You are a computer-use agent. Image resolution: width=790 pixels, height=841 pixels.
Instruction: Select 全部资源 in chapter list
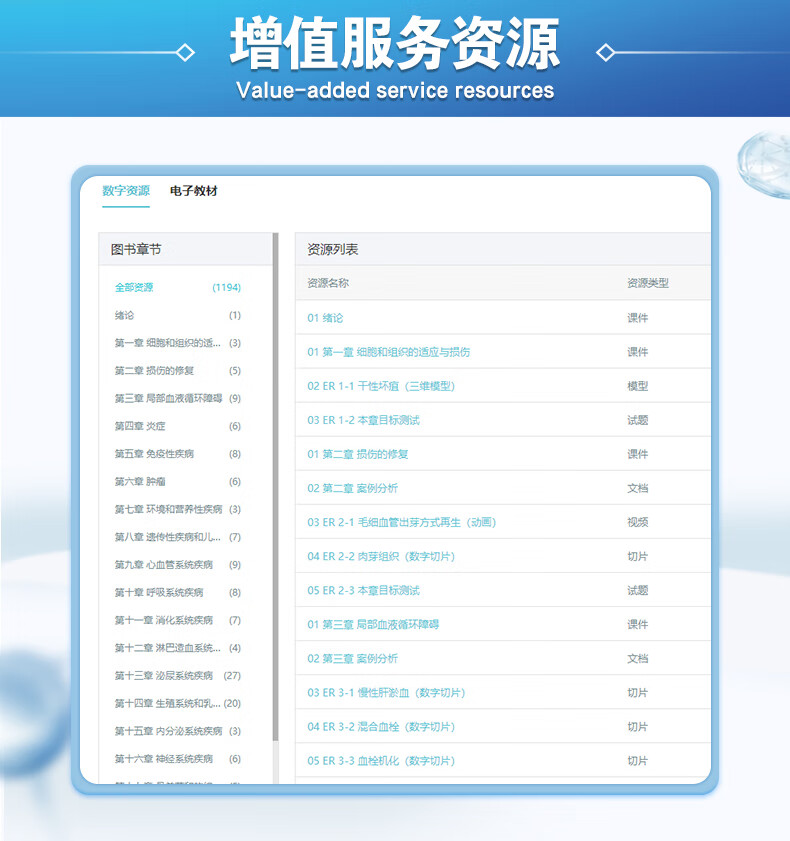pos(134,288)
